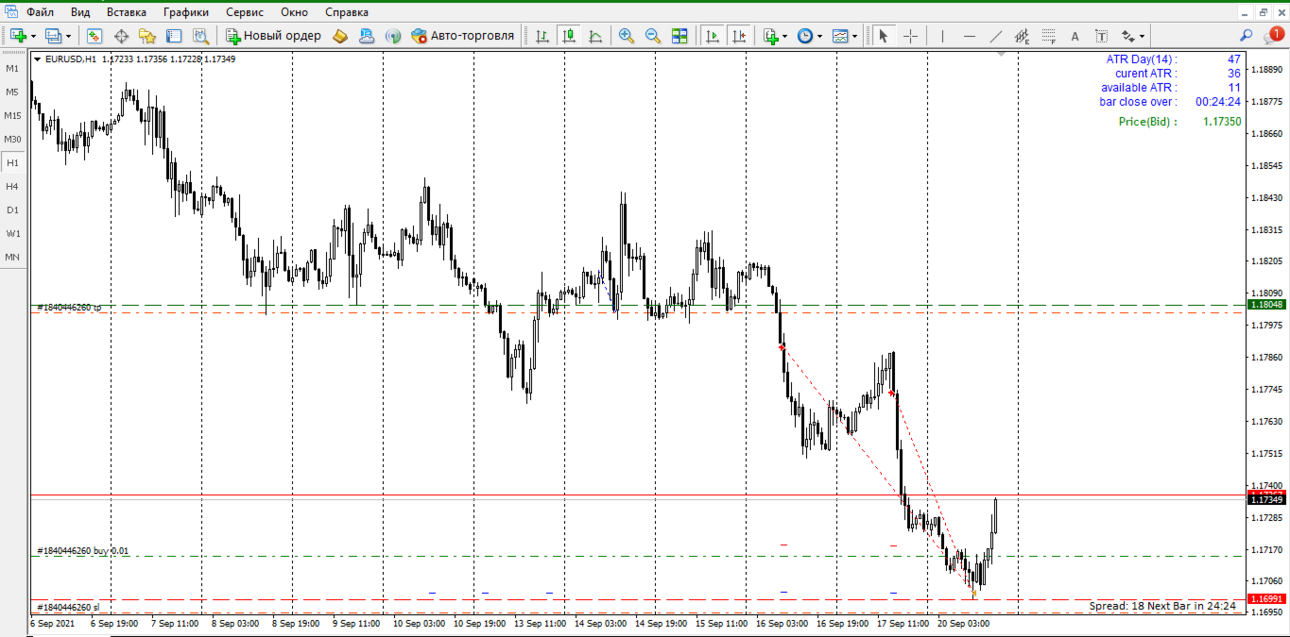Open the Periods clock icon
Screen dimensions: 1290x637
pyautogui.click(x=805, y=36)
